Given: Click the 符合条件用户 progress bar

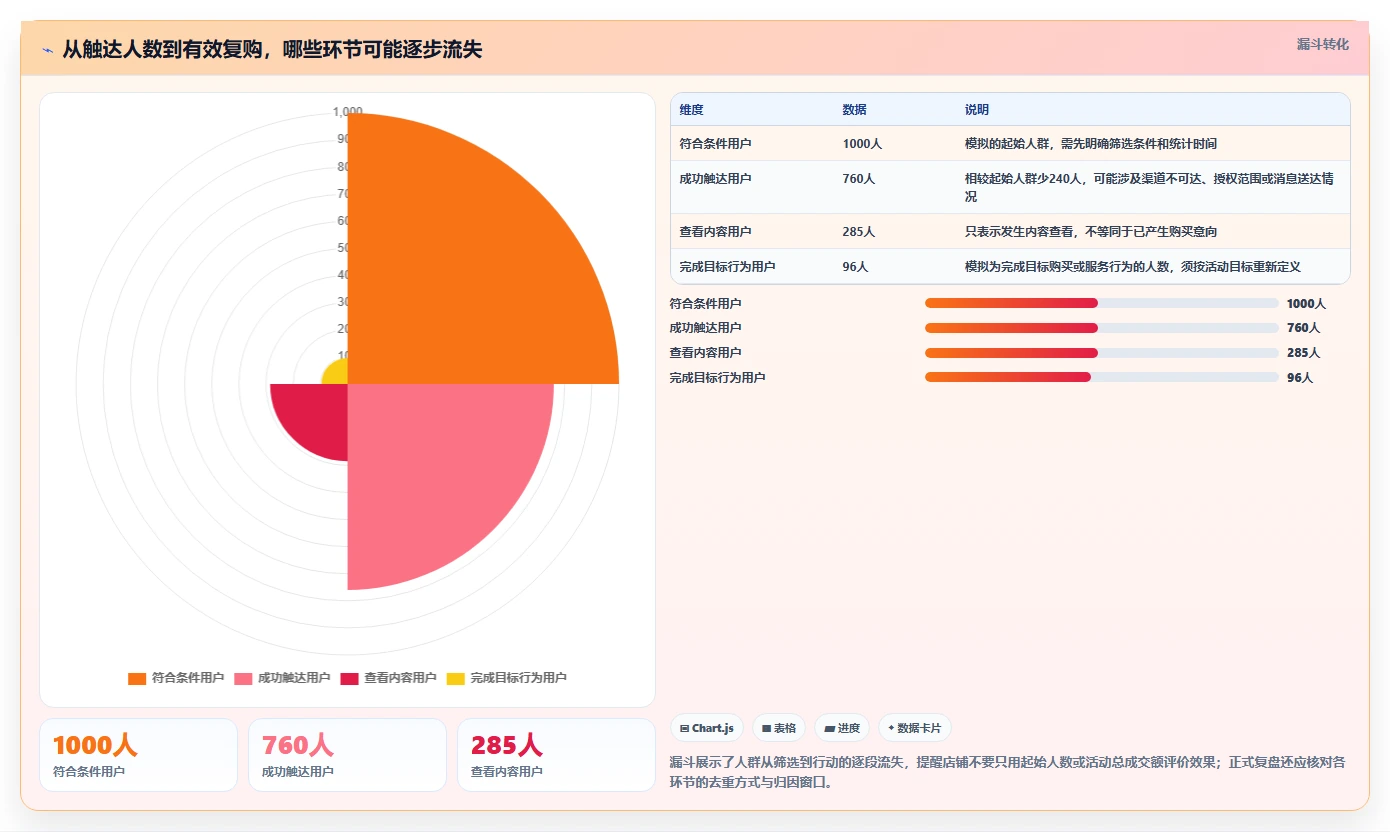Looking at the screenshot, I should tap(1102, 303).
